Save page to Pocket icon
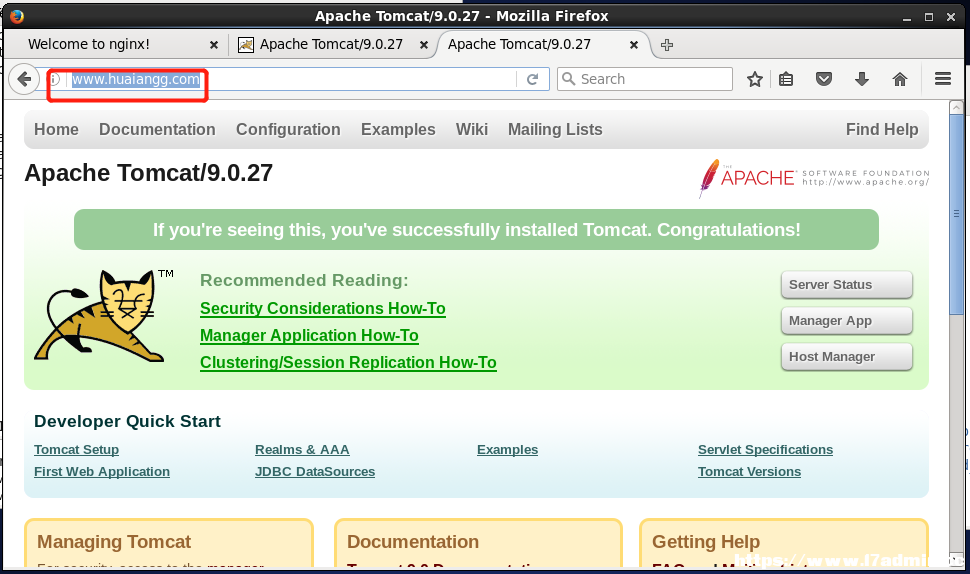The image size is (970, 574). coord(823,79)
